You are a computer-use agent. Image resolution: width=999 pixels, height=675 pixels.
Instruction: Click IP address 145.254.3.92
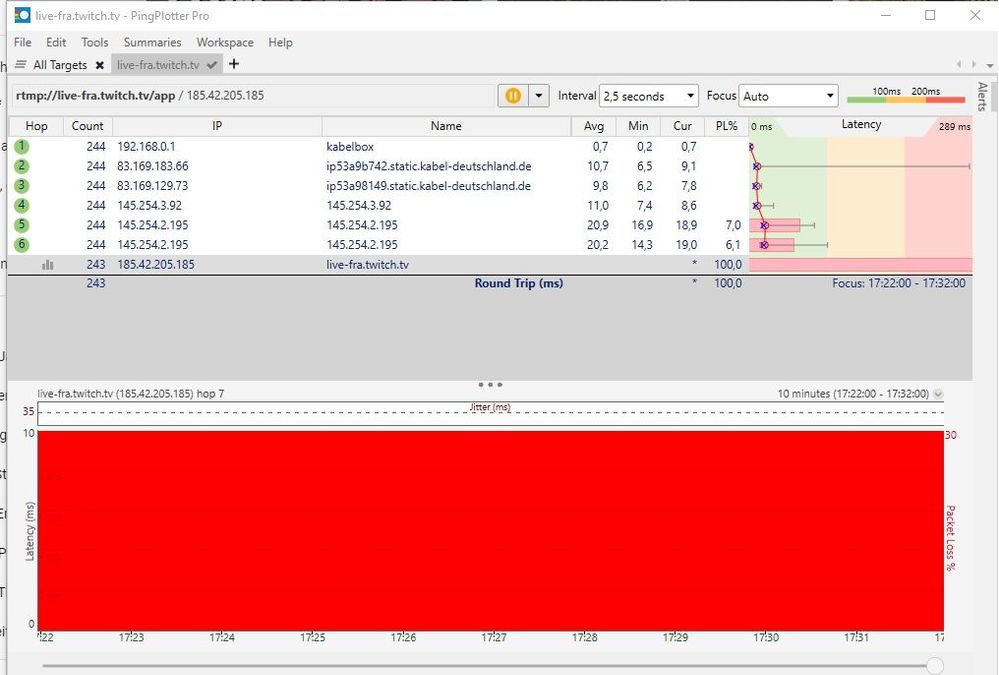point(150,206)
